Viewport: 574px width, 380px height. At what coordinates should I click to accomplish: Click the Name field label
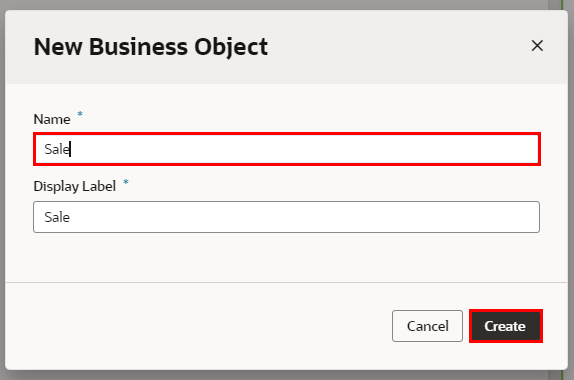pos(52,119)
